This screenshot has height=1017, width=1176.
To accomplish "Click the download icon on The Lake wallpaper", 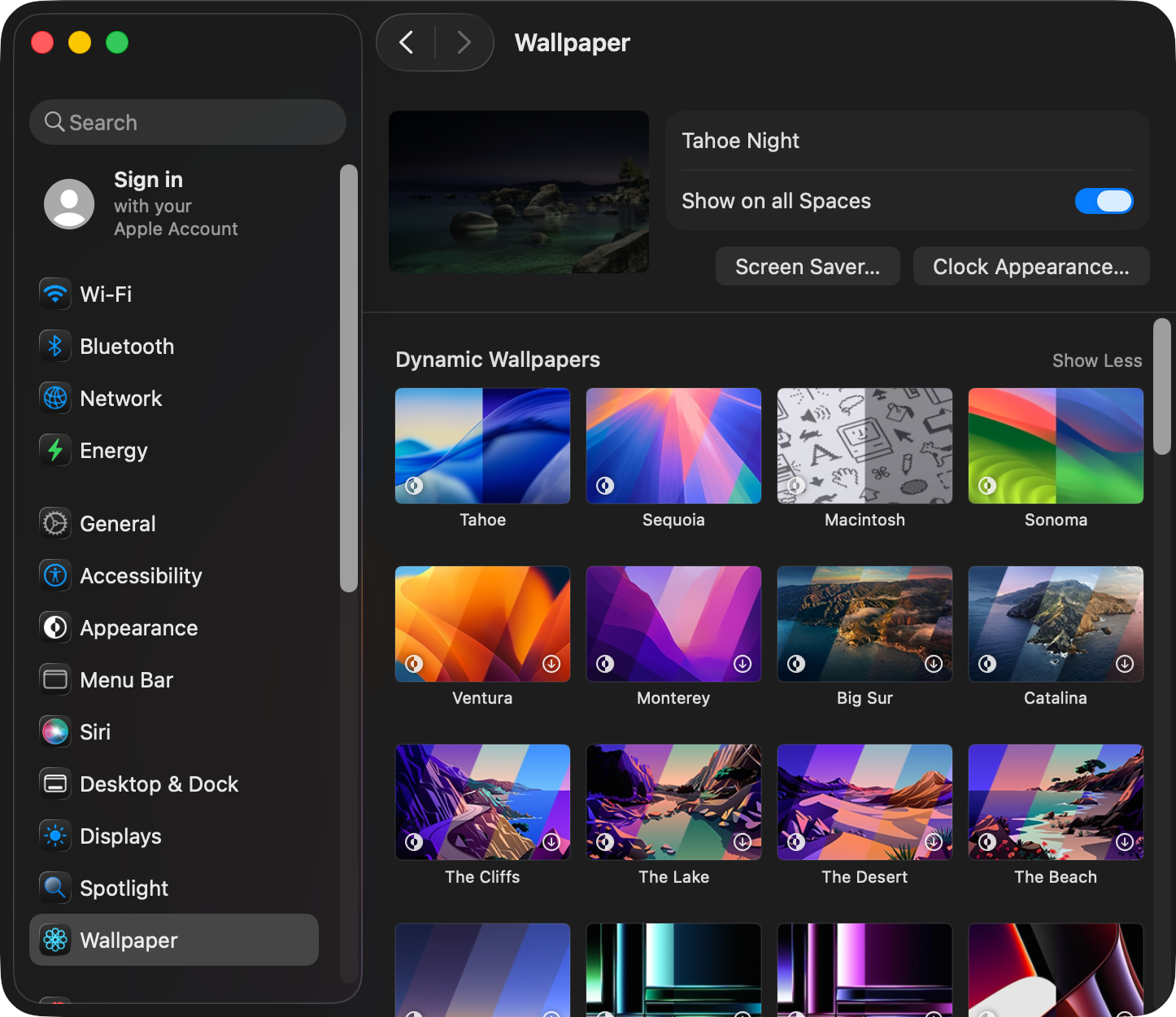I will [x=743, y=842].
